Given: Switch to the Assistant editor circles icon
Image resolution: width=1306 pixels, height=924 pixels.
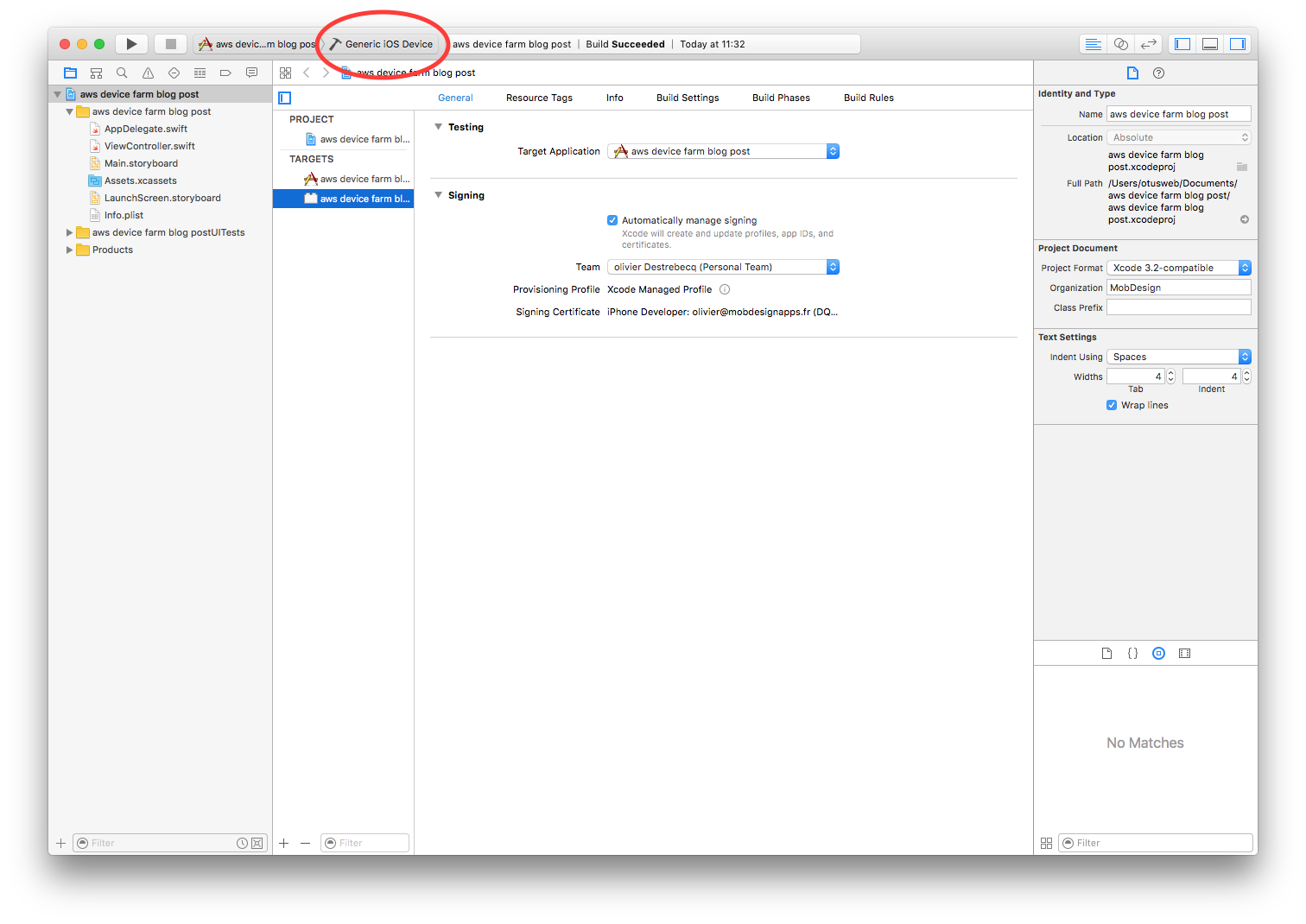Looking at the screenshot, I should (1119, 43).
